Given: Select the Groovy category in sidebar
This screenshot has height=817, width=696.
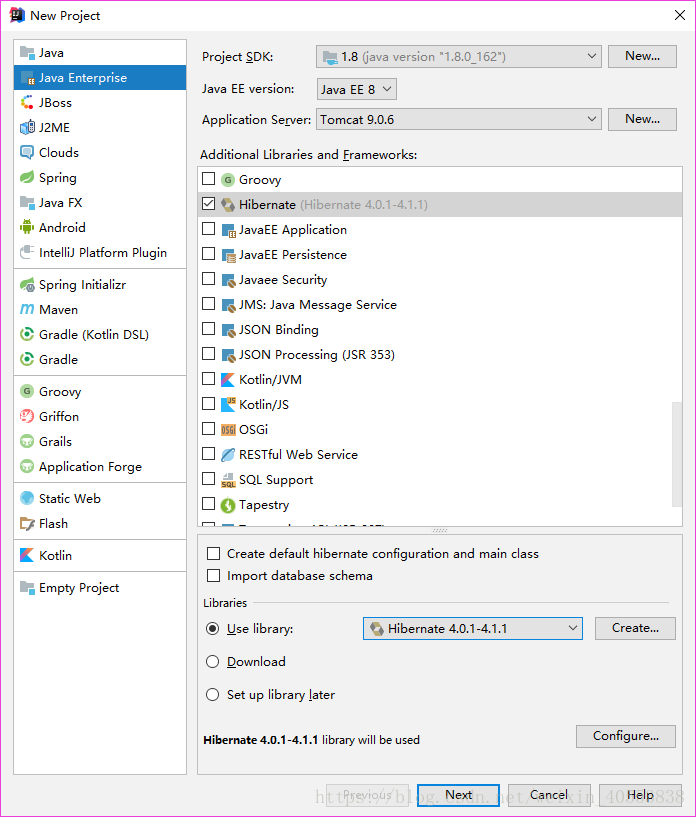Looking at the screenshot, I should point(100,392).
